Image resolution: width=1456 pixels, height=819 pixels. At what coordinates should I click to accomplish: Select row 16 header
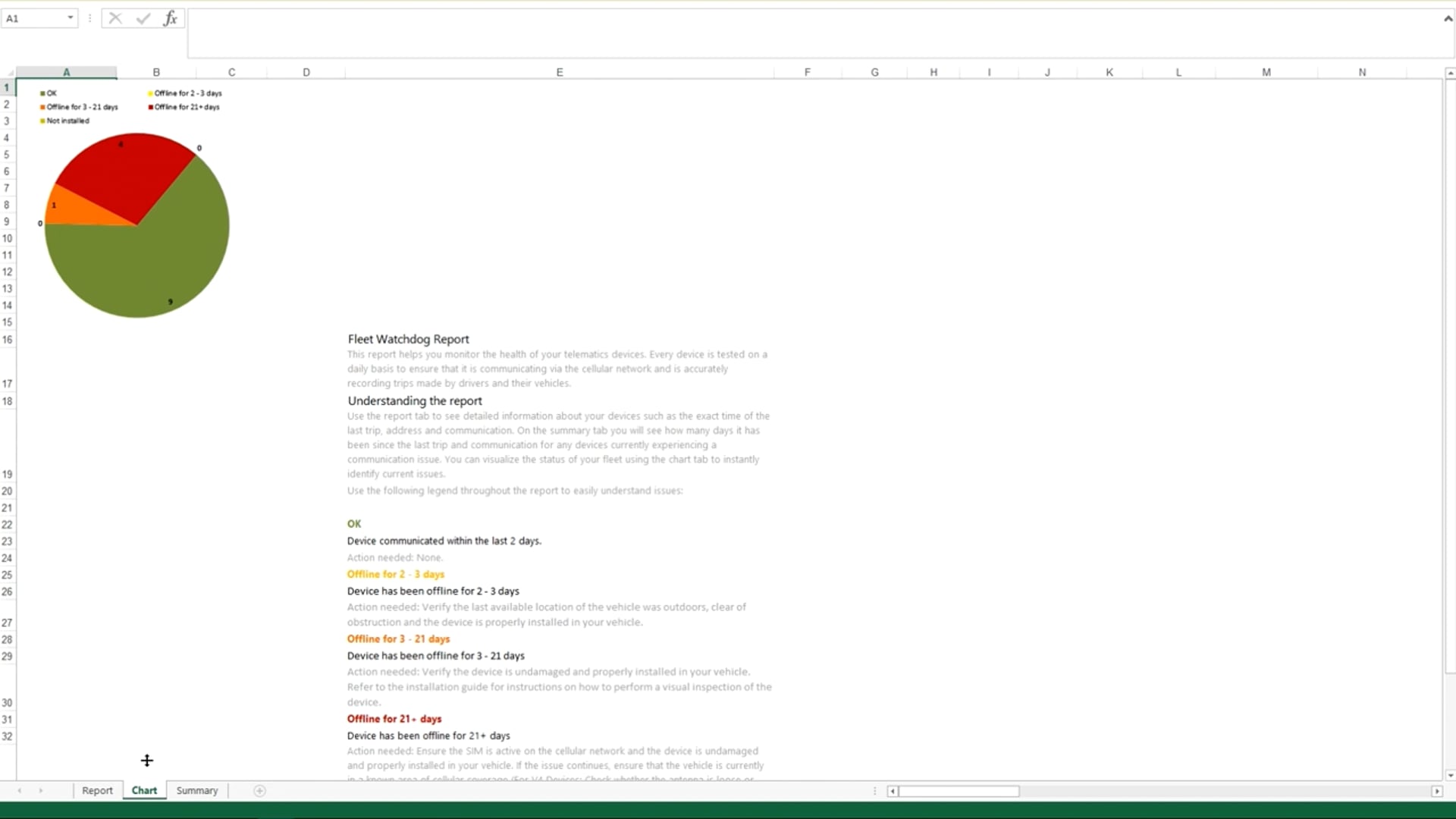(x=8, y=339)
